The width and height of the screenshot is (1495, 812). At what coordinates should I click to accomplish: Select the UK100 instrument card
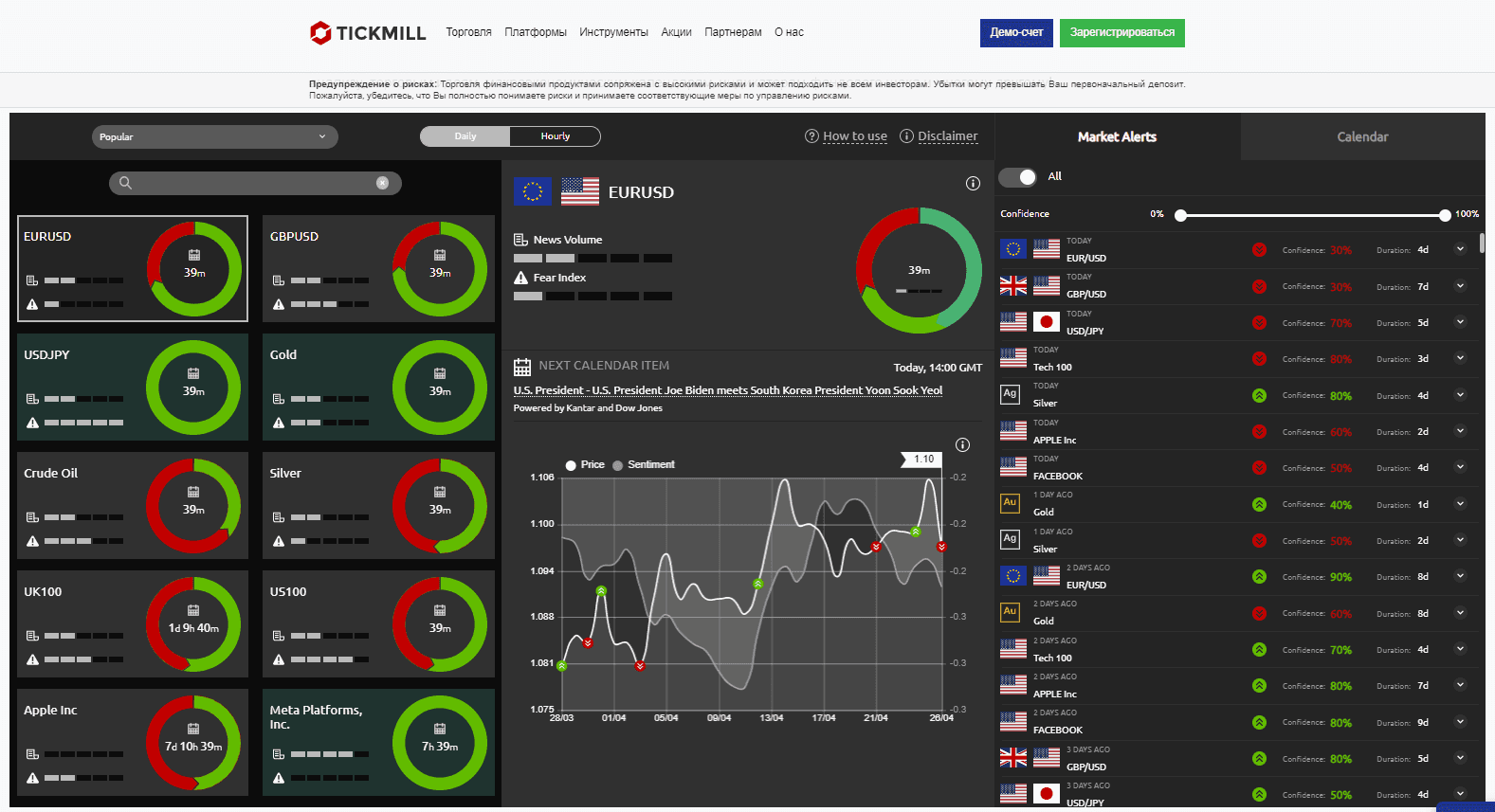pos(133,623)
